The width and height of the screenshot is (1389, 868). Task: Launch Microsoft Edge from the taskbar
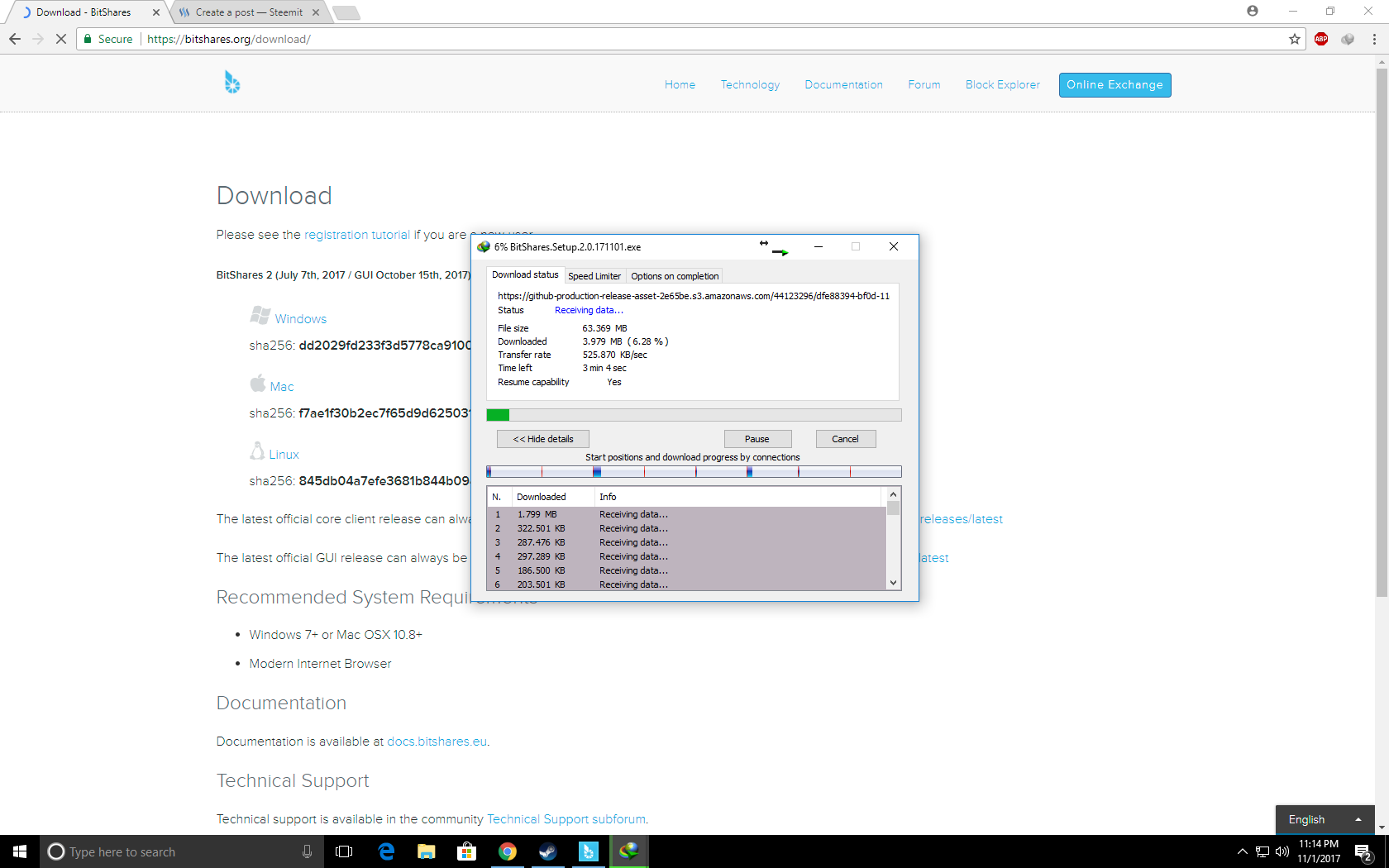pyautogui.click(x=386, y=851)
